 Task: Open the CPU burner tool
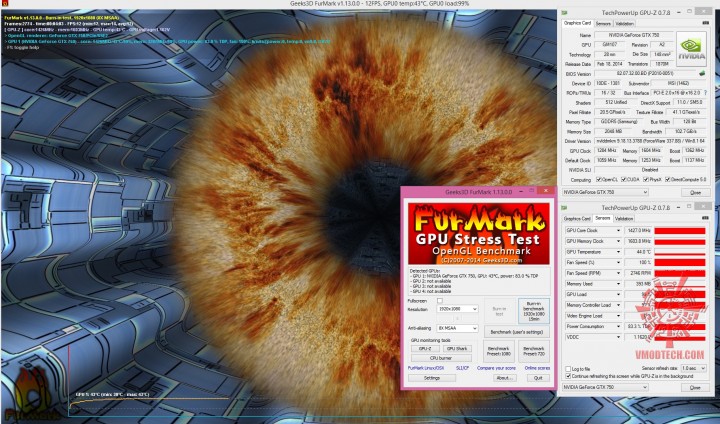[x=441, y=358]
